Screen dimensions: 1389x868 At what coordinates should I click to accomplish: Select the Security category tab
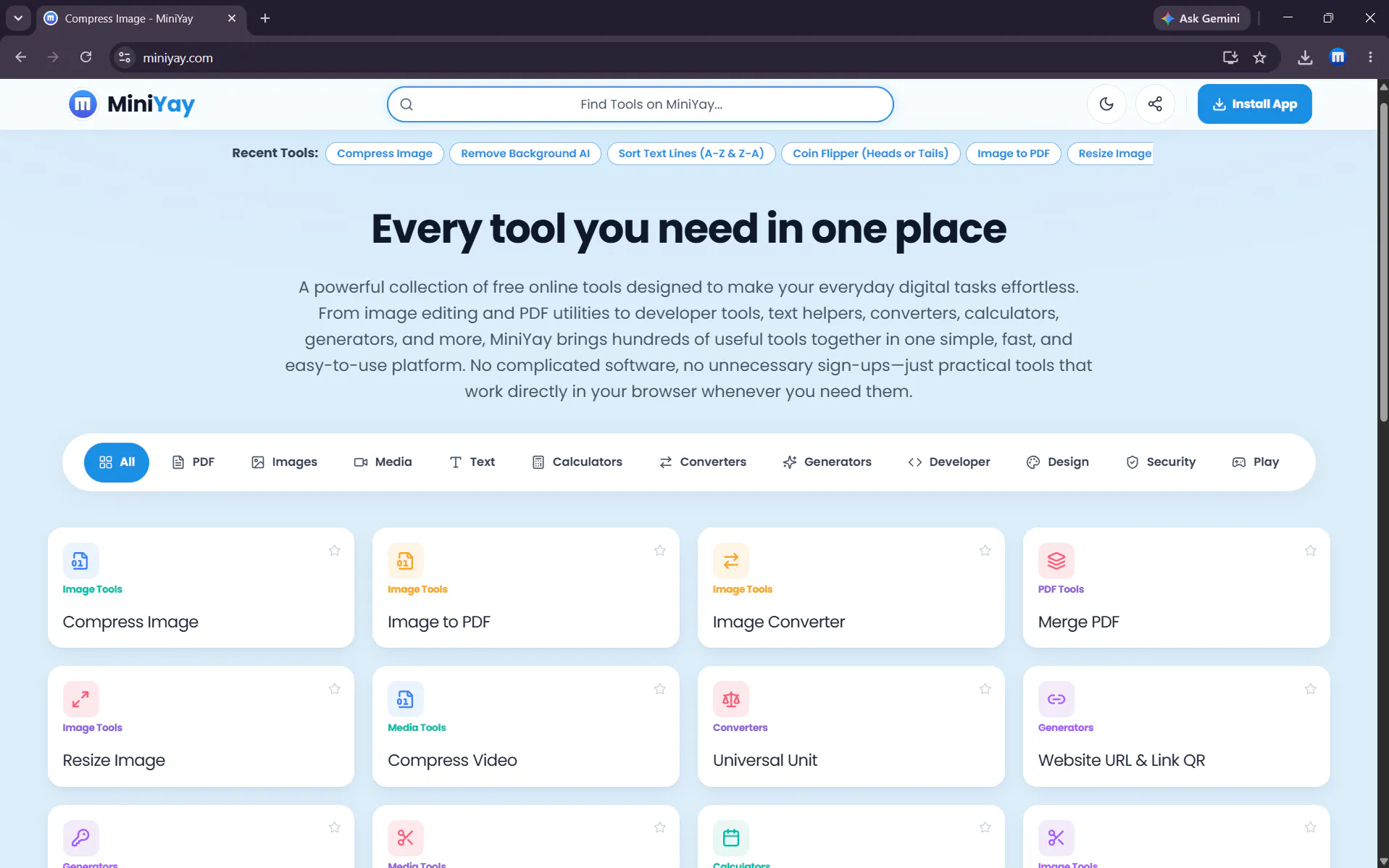click(x=1160, y=462)
